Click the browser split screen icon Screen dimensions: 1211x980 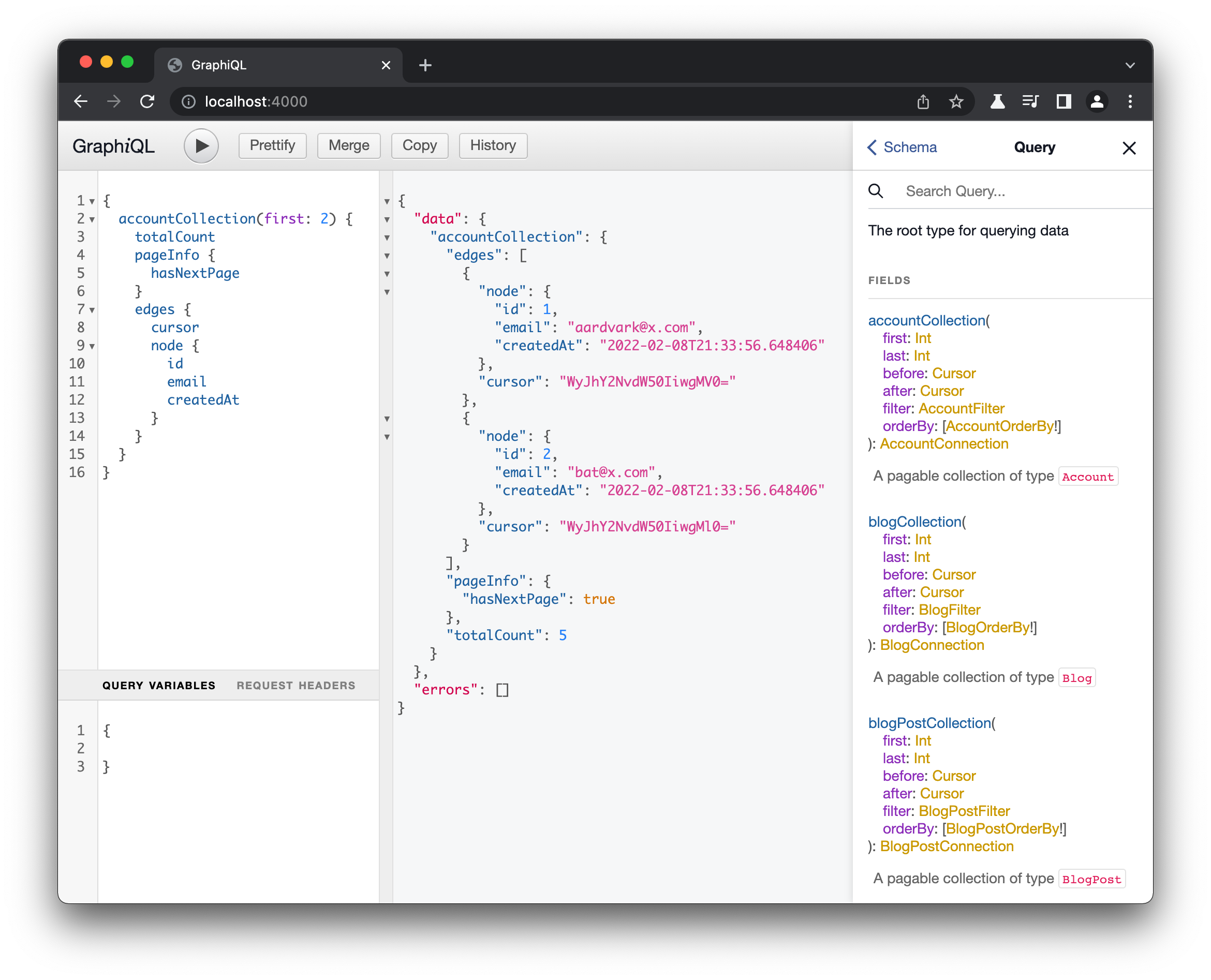(1062, 101)
